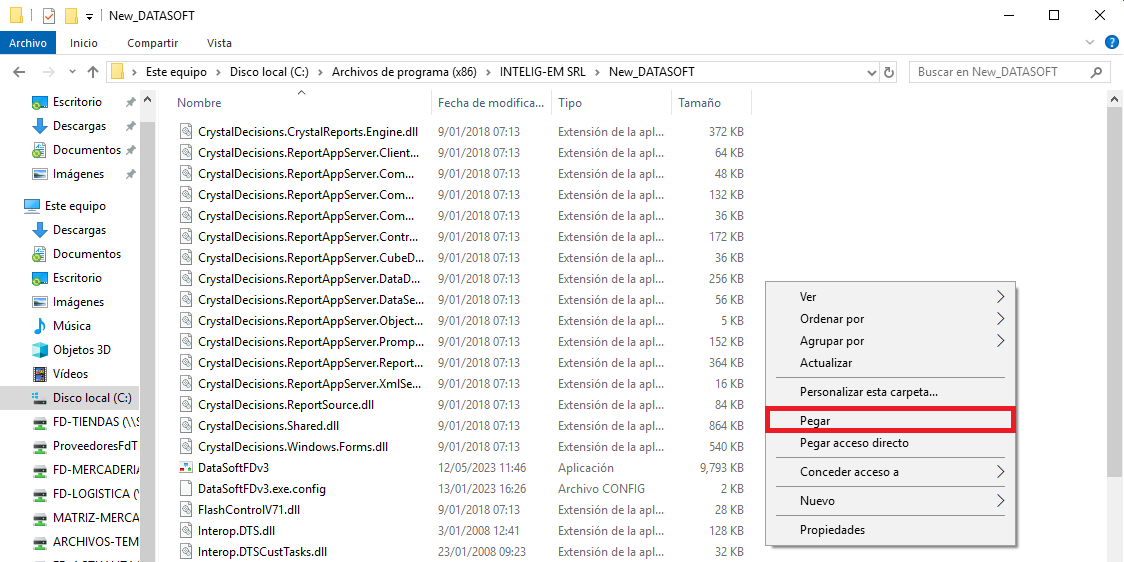Switch to the Inicio ribbon tab
Image resolution: width=1124 pixels, height=562 pixels.
coord(84,43)
